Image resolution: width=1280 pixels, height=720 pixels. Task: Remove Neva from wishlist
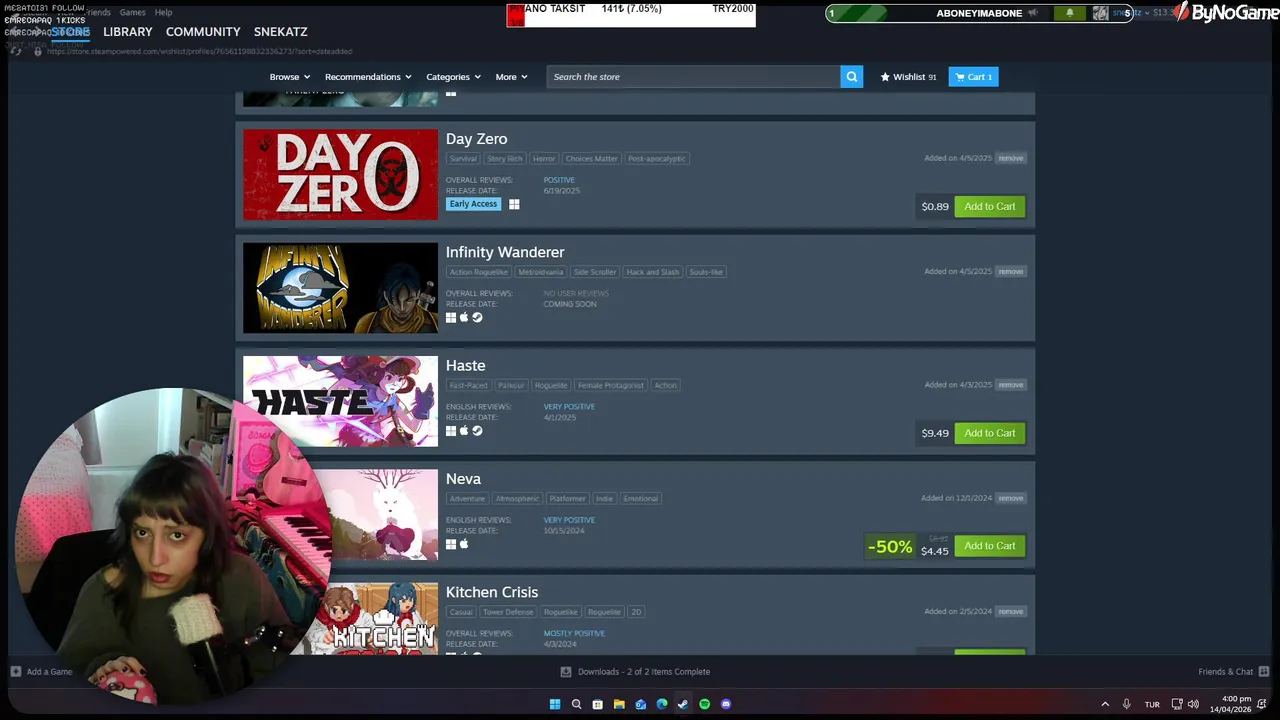pos(1011,498)
